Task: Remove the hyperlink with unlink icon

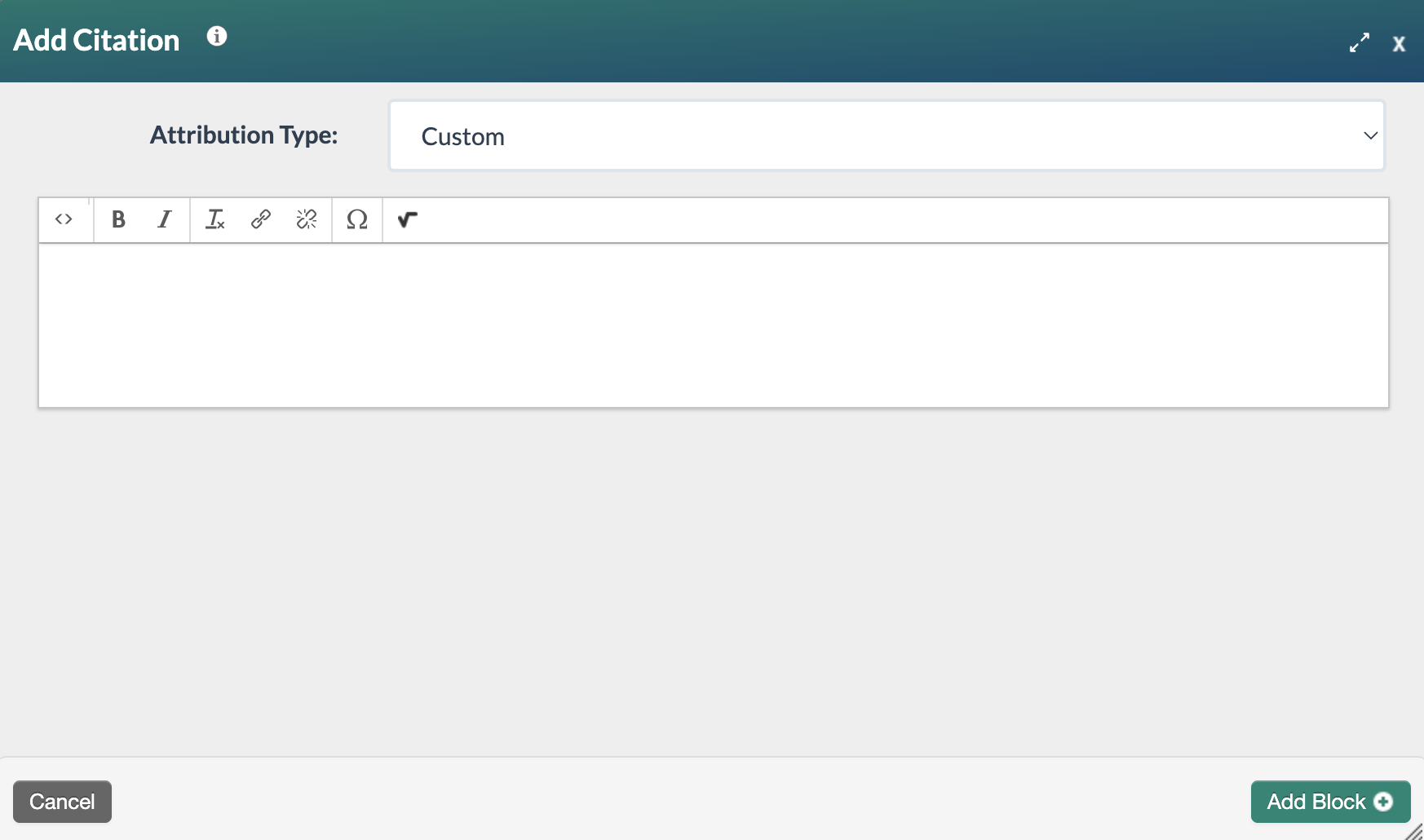Action: [x=307, y=219]
